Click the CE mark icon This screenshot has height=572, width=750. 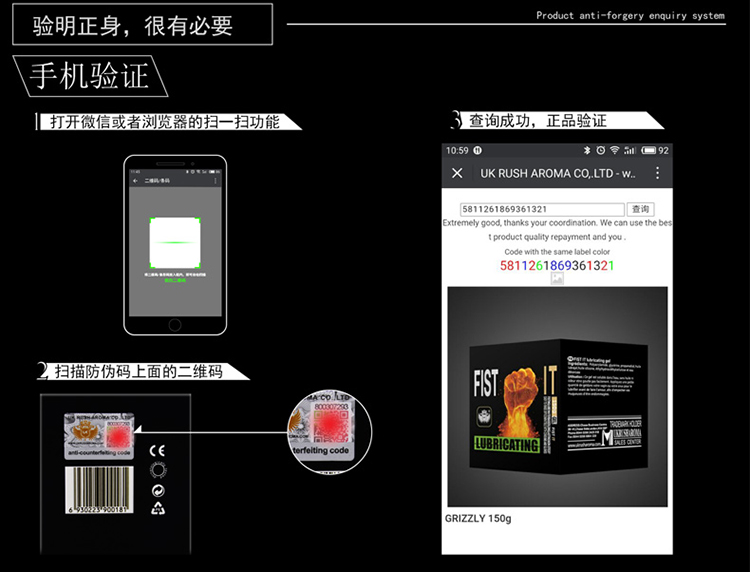(157, 451)
